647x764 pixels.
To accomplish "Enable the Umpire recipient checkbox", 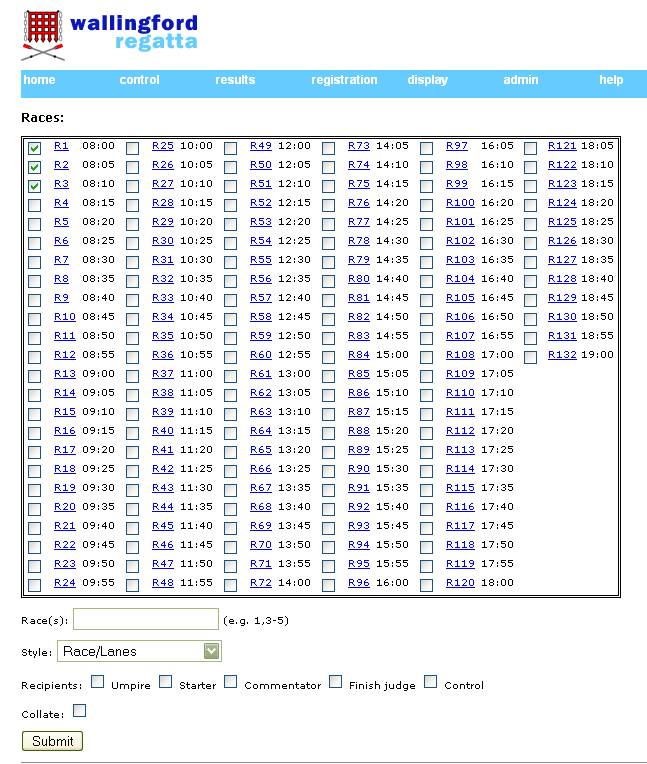I will 98,682.
